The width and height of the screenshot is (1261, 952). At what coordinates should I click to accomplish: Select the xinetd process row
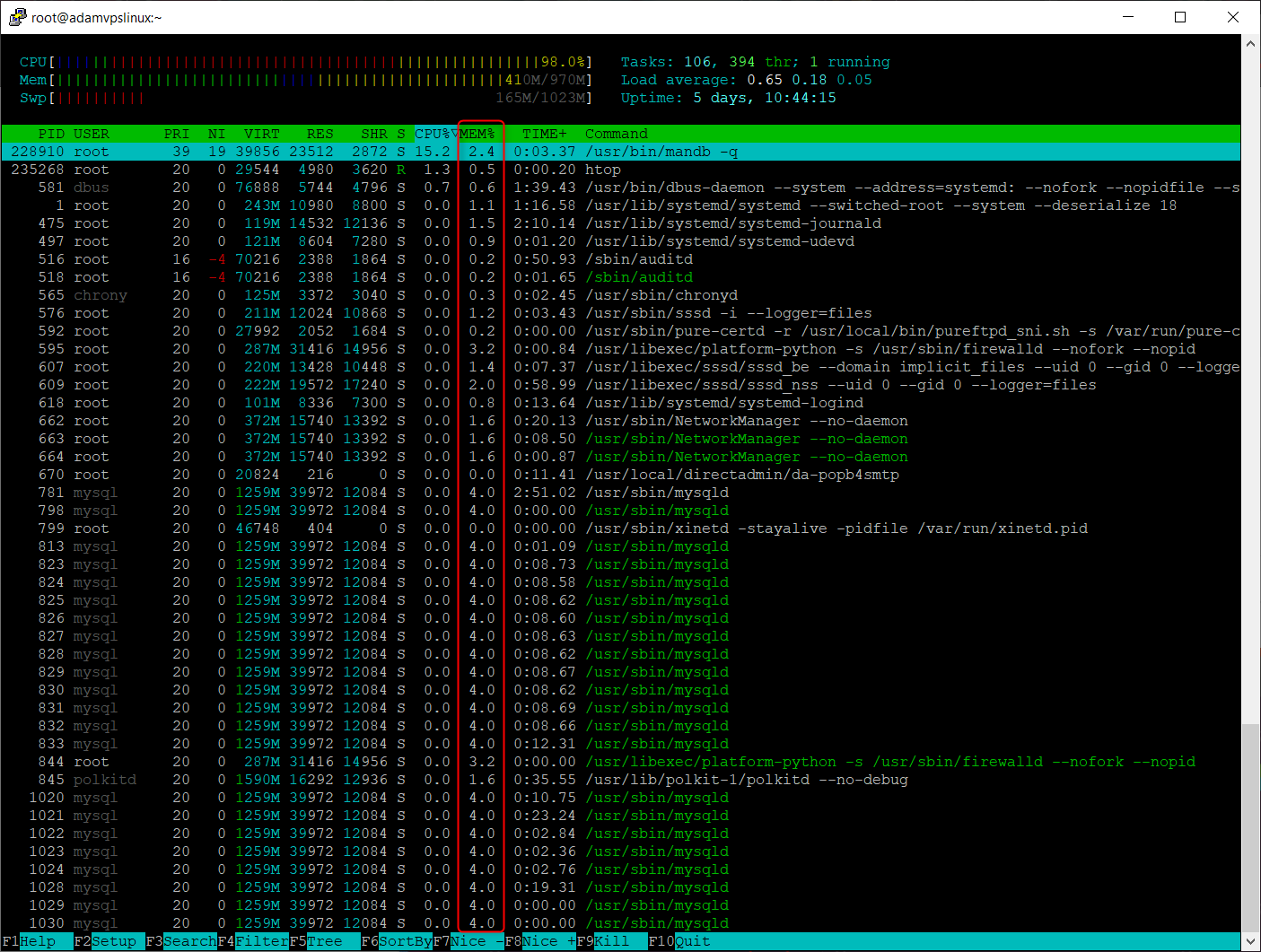pyautogui.click(x=621, y=528)
